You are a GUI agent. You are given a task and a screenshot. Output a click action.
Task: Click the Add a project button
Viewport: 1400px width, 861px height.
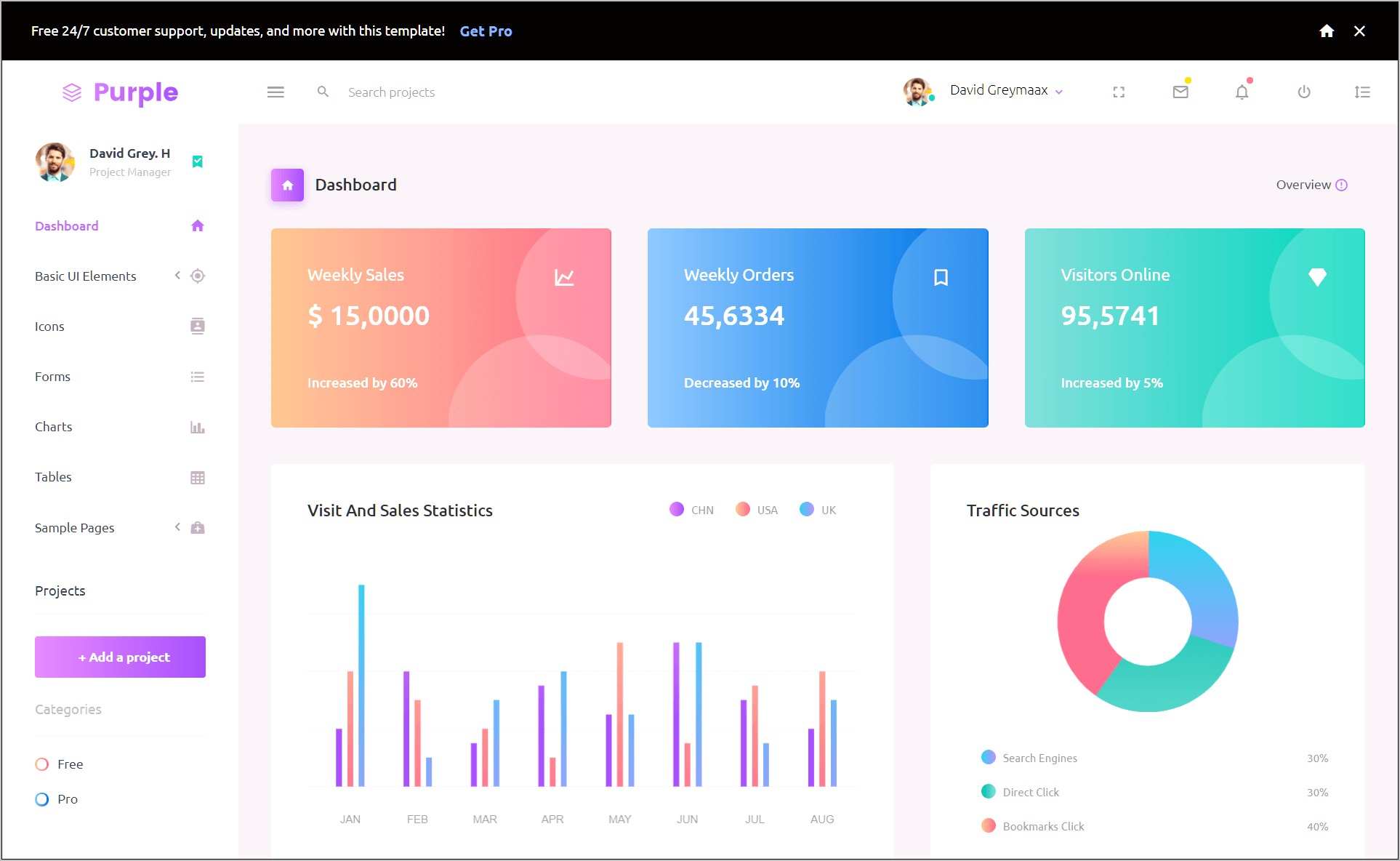pos(120,657)
